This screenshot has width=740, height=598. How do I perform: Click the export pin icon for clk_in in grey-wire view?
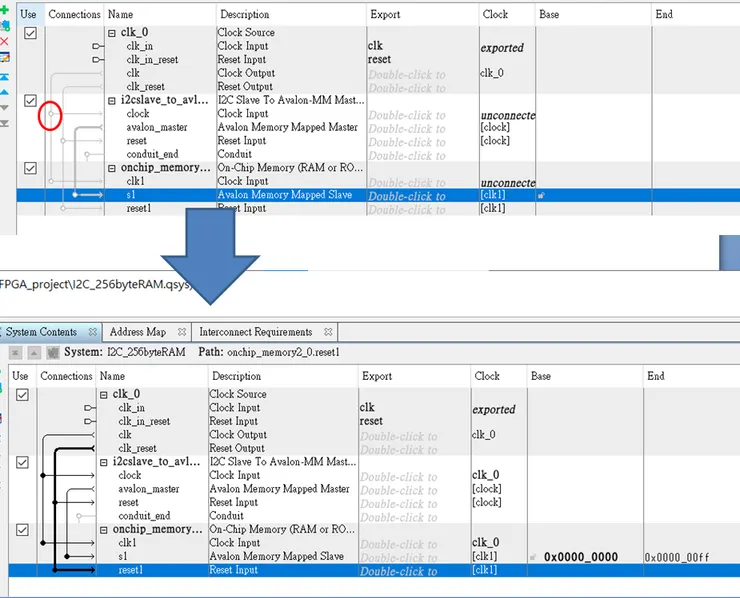point(97,46)
